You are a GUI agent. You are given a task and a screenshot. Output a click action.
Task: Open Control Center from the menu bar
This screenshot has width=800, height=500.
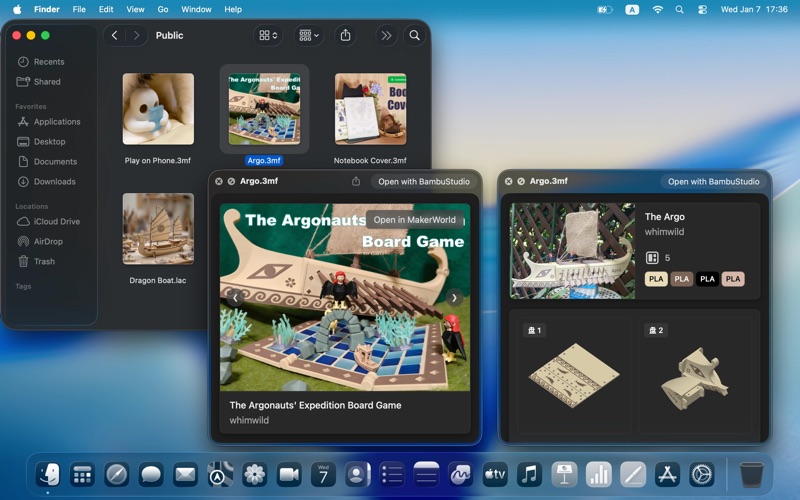coord(702,9)
